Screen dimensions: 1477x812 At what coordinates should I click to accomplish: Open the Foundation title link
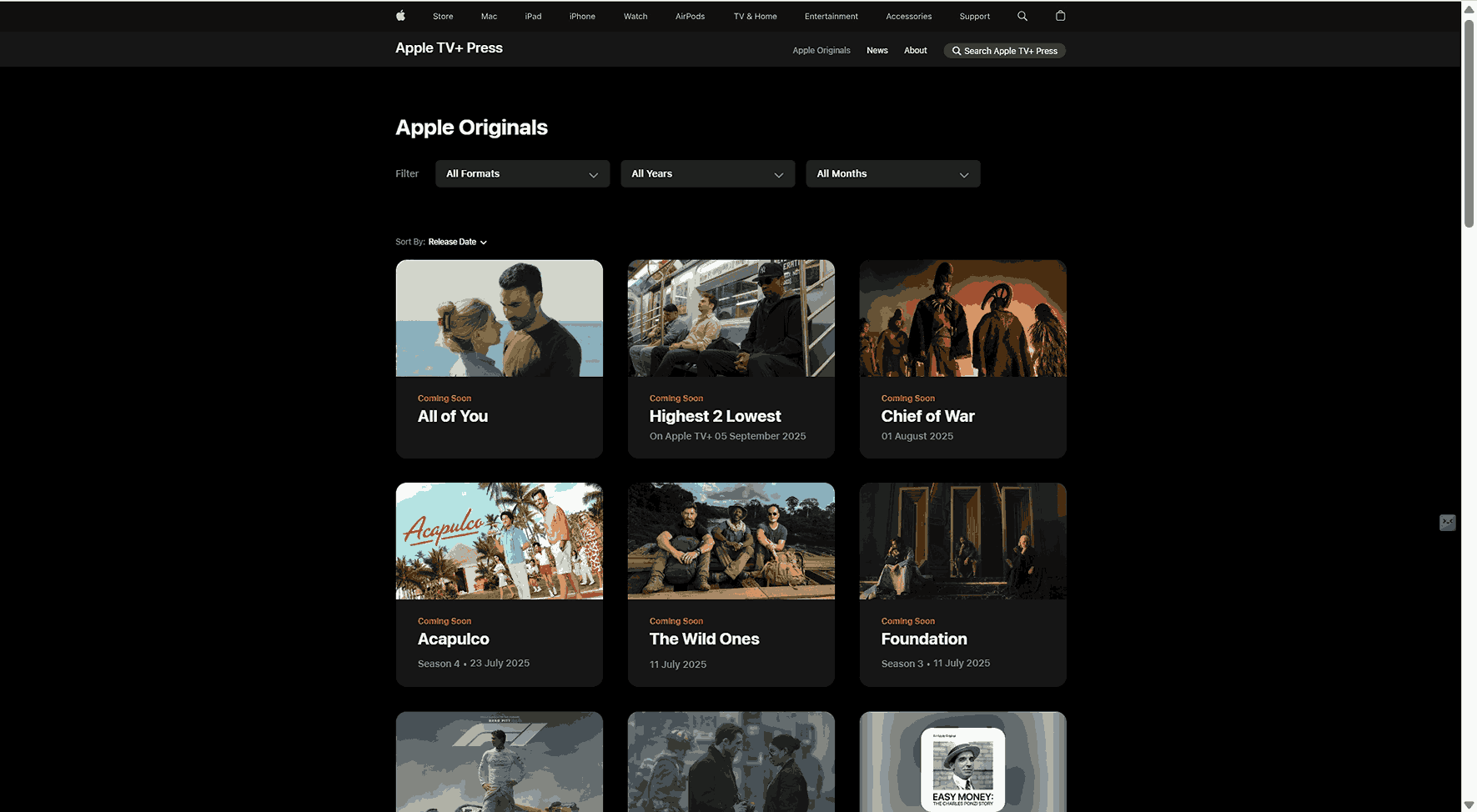(x=924, y=639)
